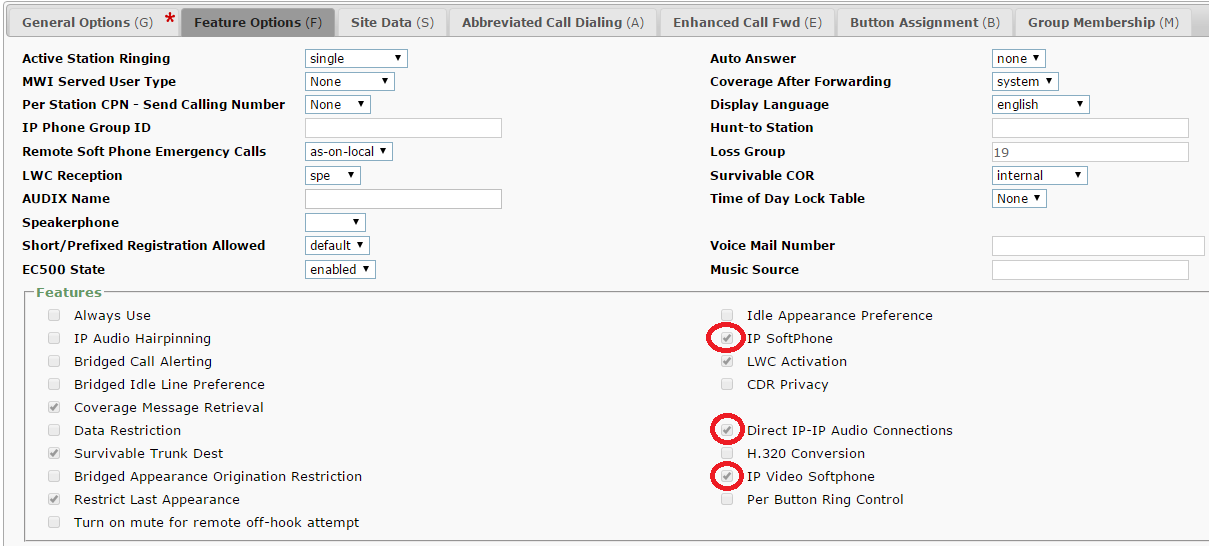Enable Idle Appearance Preference checkbox
This screenshot has width=1209, height=546.
coord(727,315)
